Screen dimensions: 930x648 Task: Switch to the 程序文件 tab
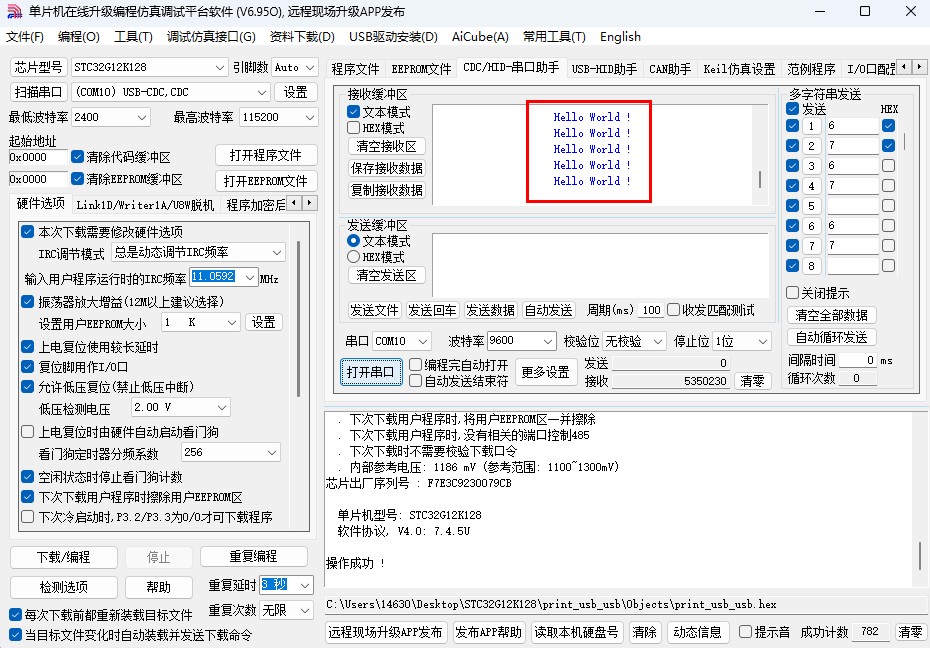point(355,69)
